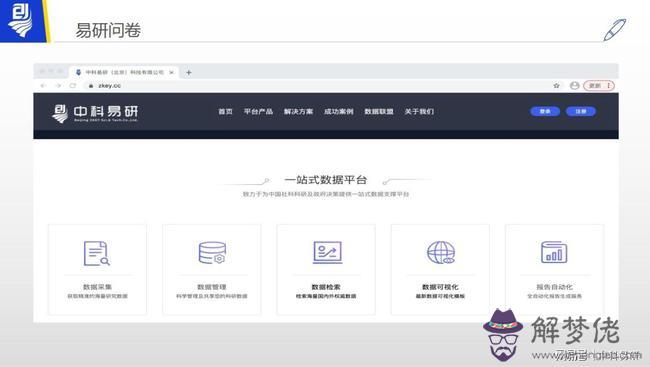Screen dimensions: 650x367
Task: Open 成功案例 navigation item
Action: pos(338,112)
